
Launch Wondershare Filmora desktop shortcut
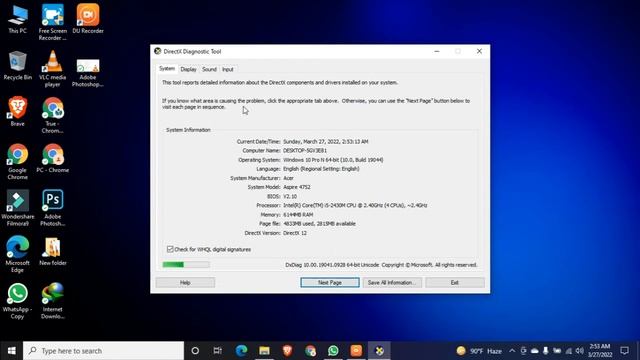pyautogui.click(x=18, y=208)
